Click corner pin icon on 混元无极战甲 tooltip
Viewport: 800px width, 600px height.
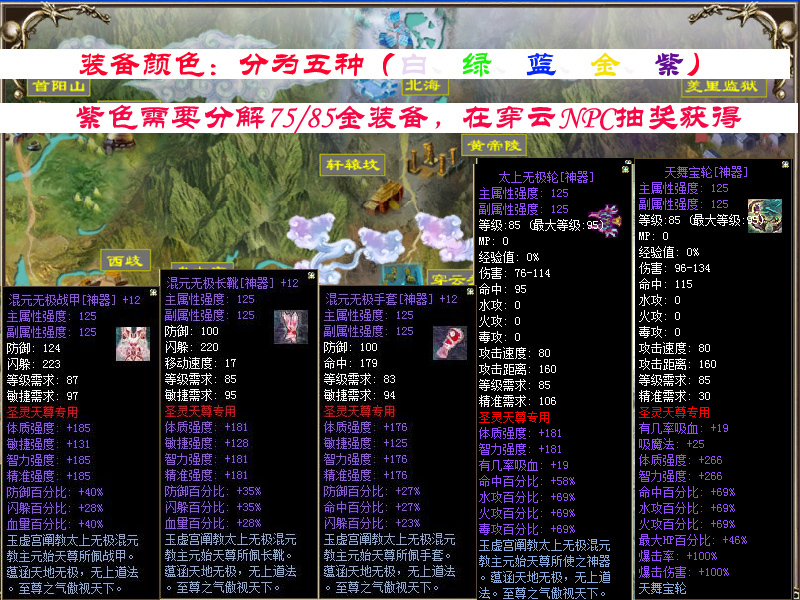[x=153, y=292]
